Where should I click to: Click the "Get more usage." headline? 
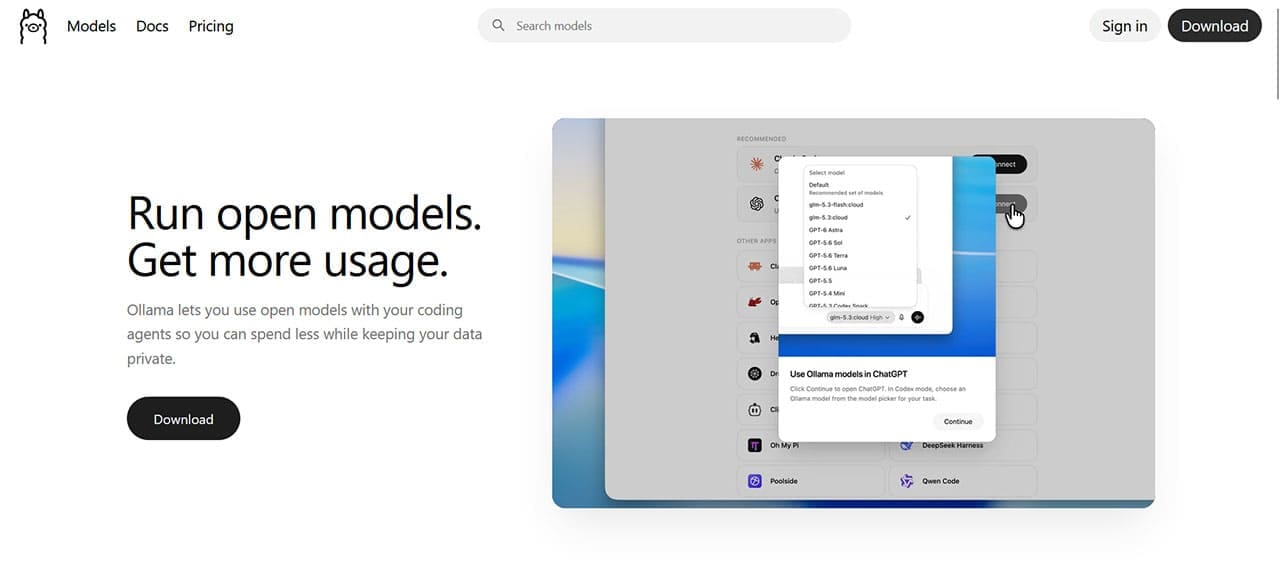point(288,260)
